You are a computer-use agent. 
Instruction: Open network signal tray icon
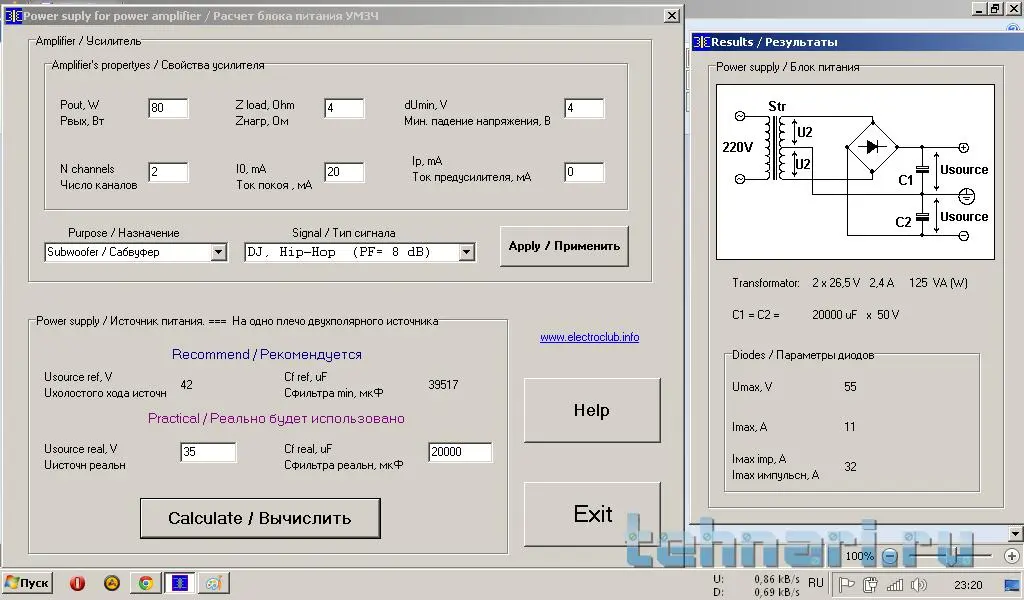coord(894,584)
